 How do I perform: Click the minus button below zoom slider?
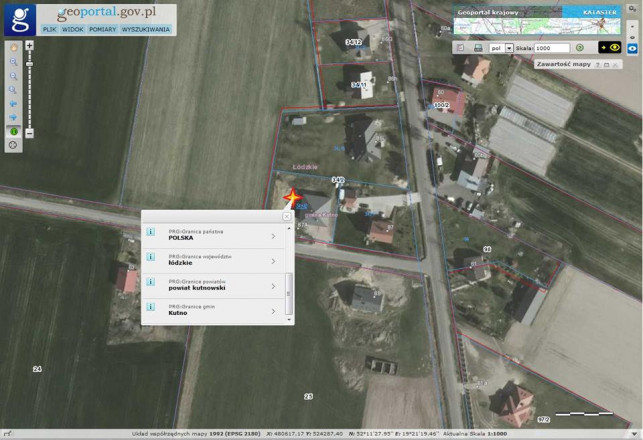[30, 133]
